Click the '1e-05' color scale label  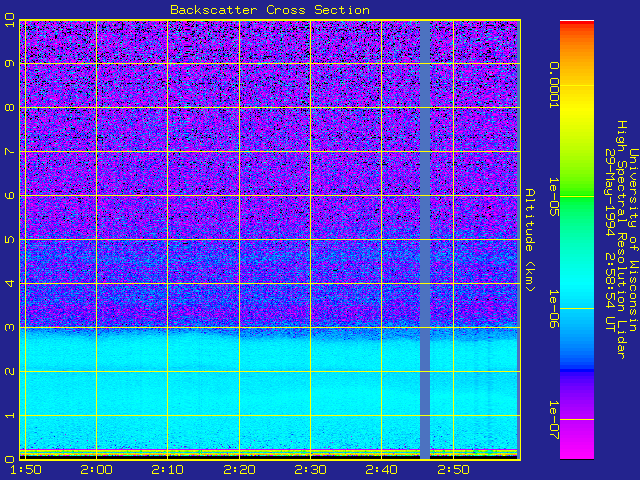pos(553,197)
